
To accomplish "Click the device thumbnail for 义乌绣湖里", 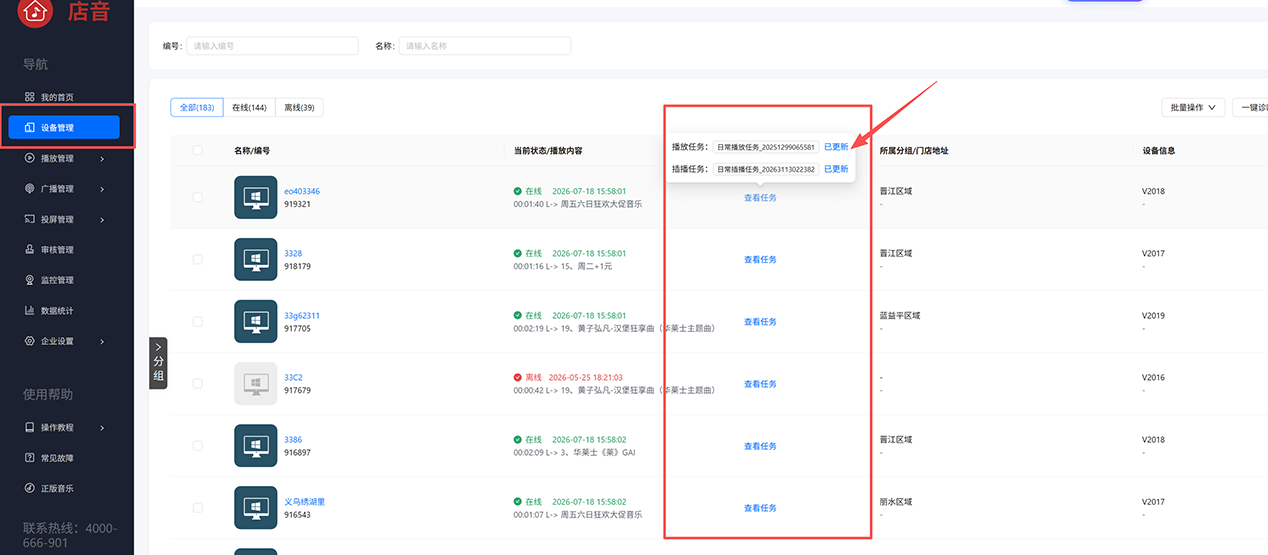I will point(256,507).
